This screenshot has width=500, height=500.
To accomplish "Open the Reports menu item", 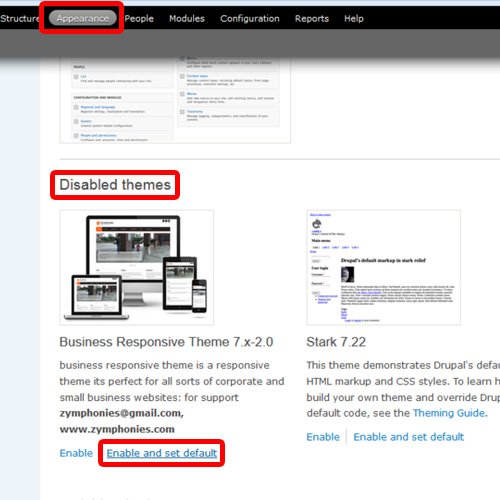I will point(312,19).
